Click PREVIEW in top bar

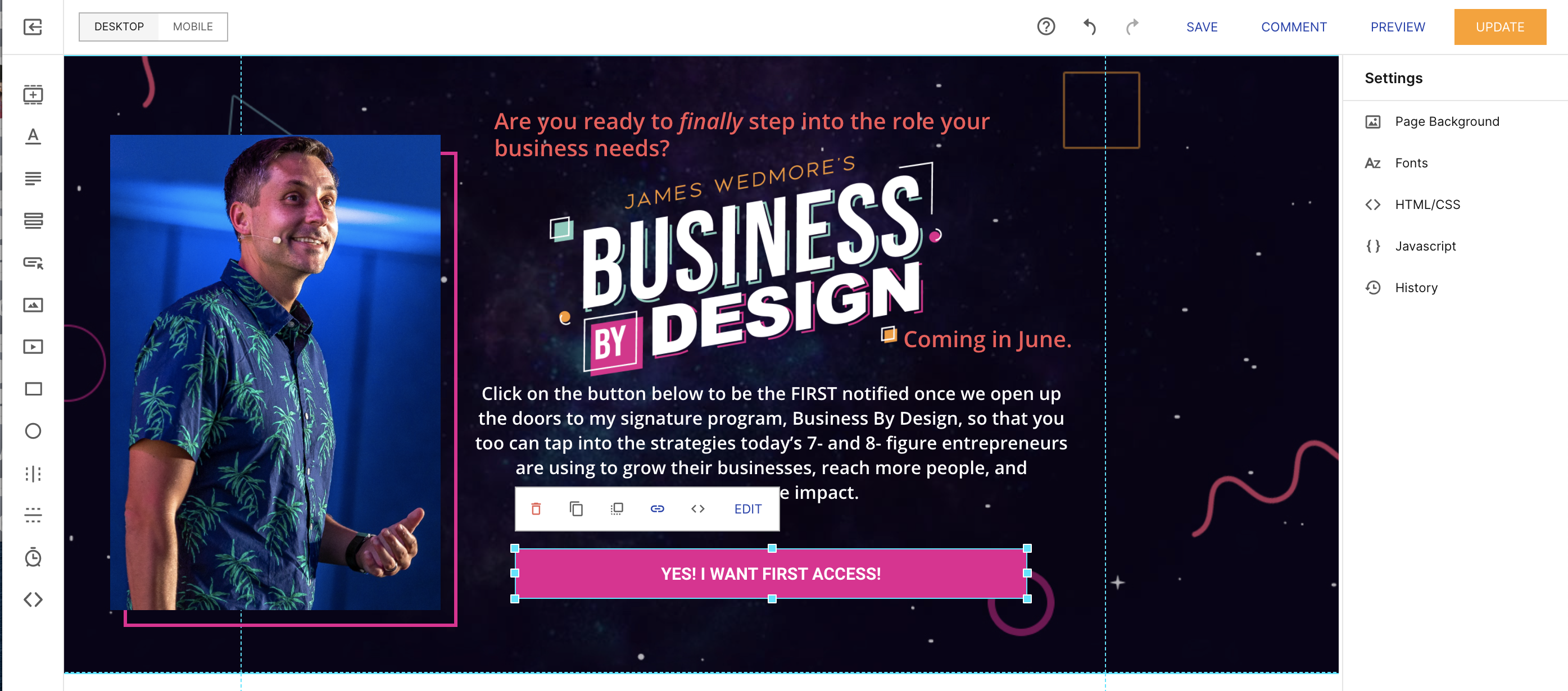coord(1398,27)
